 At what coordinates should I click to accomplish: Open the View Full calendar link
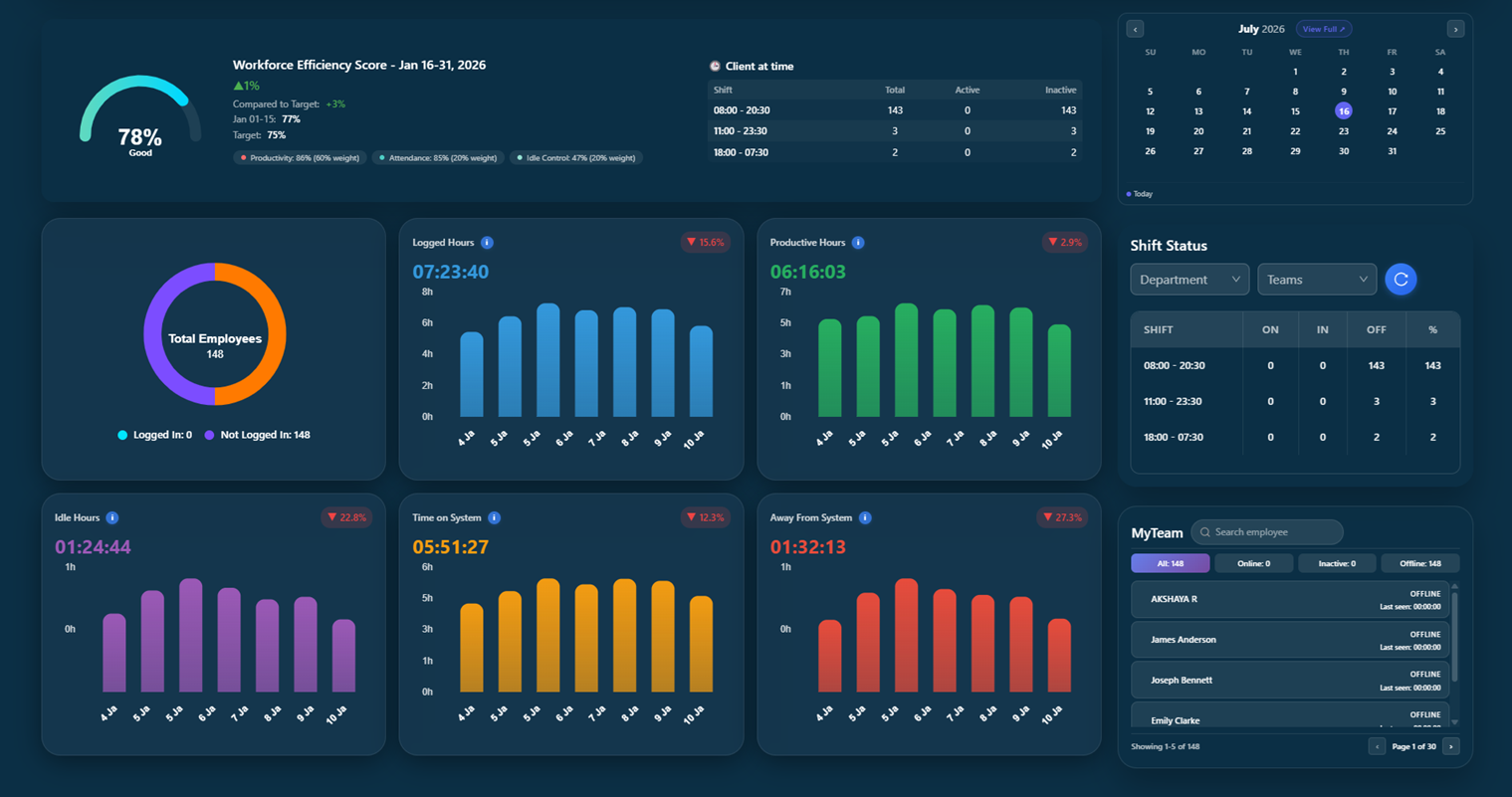1323,29
